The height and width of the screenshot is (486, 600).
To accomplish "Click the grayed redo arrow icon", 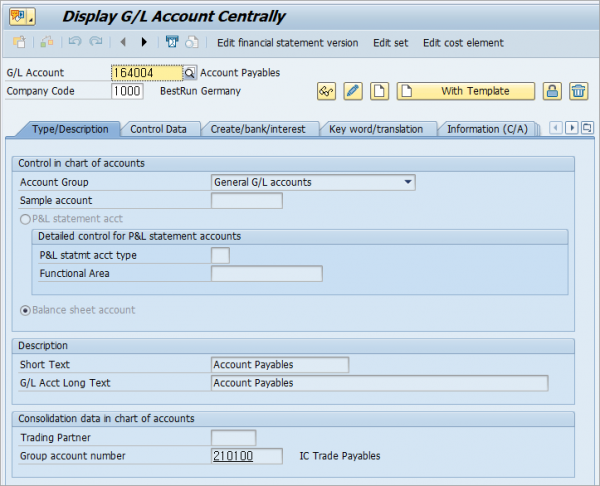I will click(x=96, y=41).
